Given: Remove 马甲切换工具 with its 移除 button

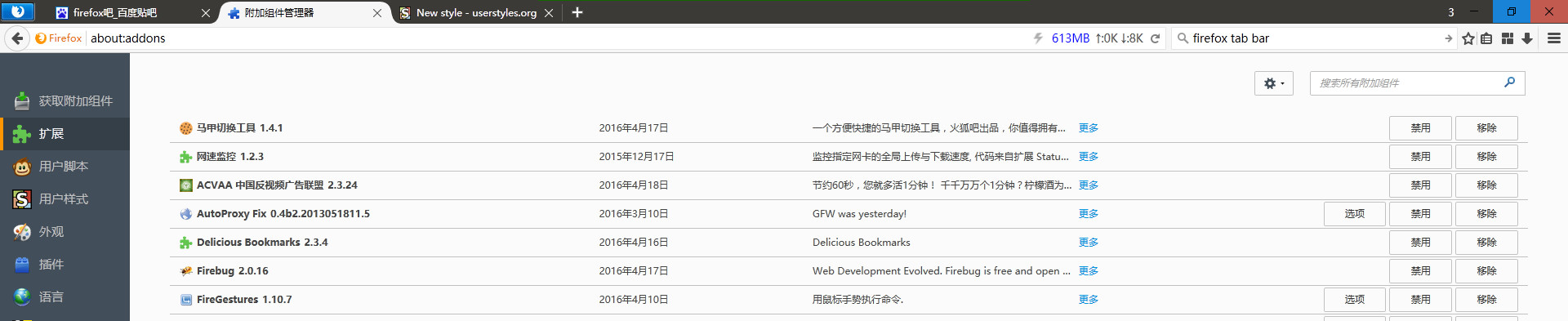Looking at the screenshot, I should click(1486, 128).
